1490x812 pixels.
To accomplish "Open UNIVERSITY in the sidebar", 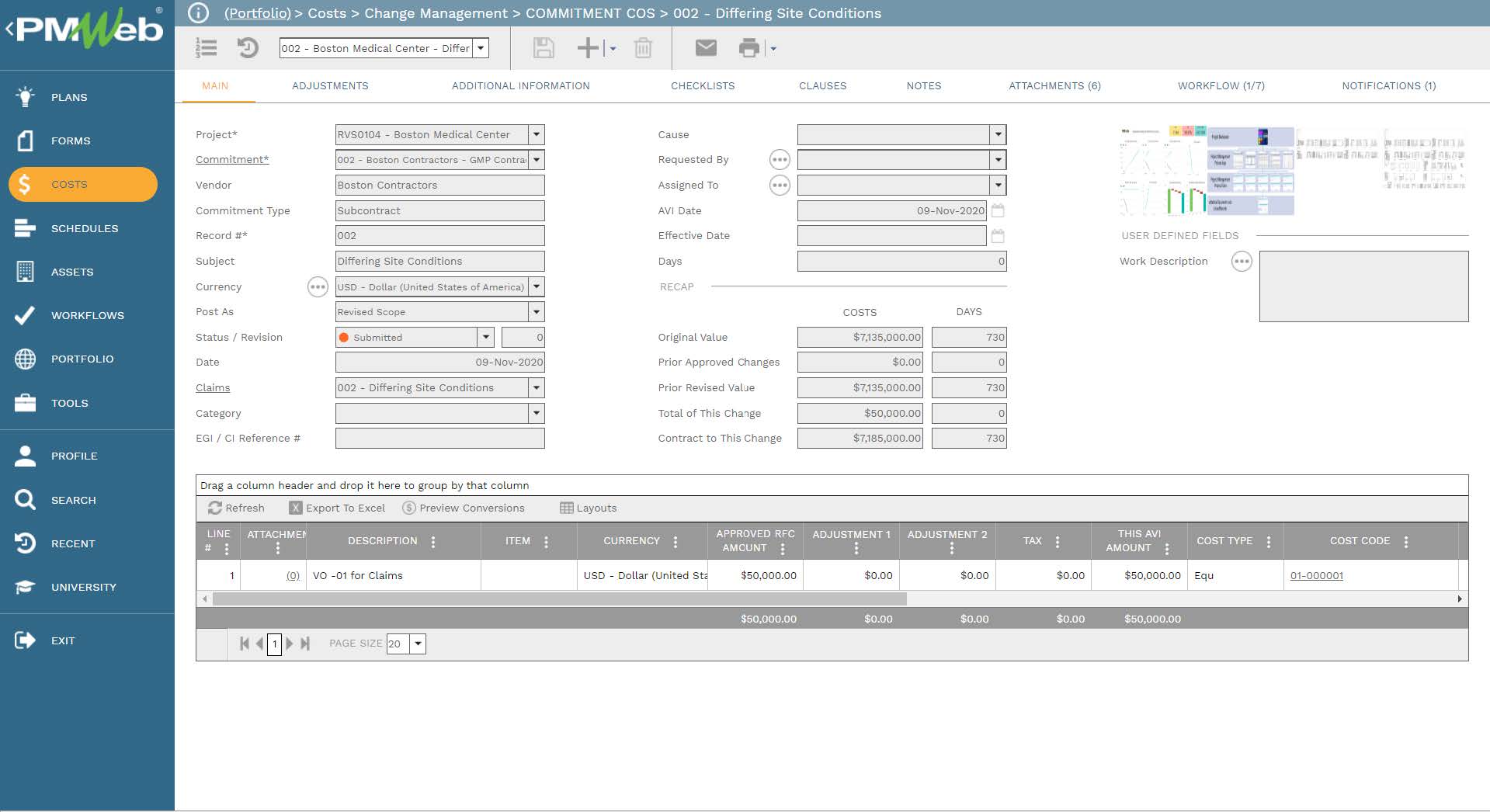I will click(x=83, y=587).
